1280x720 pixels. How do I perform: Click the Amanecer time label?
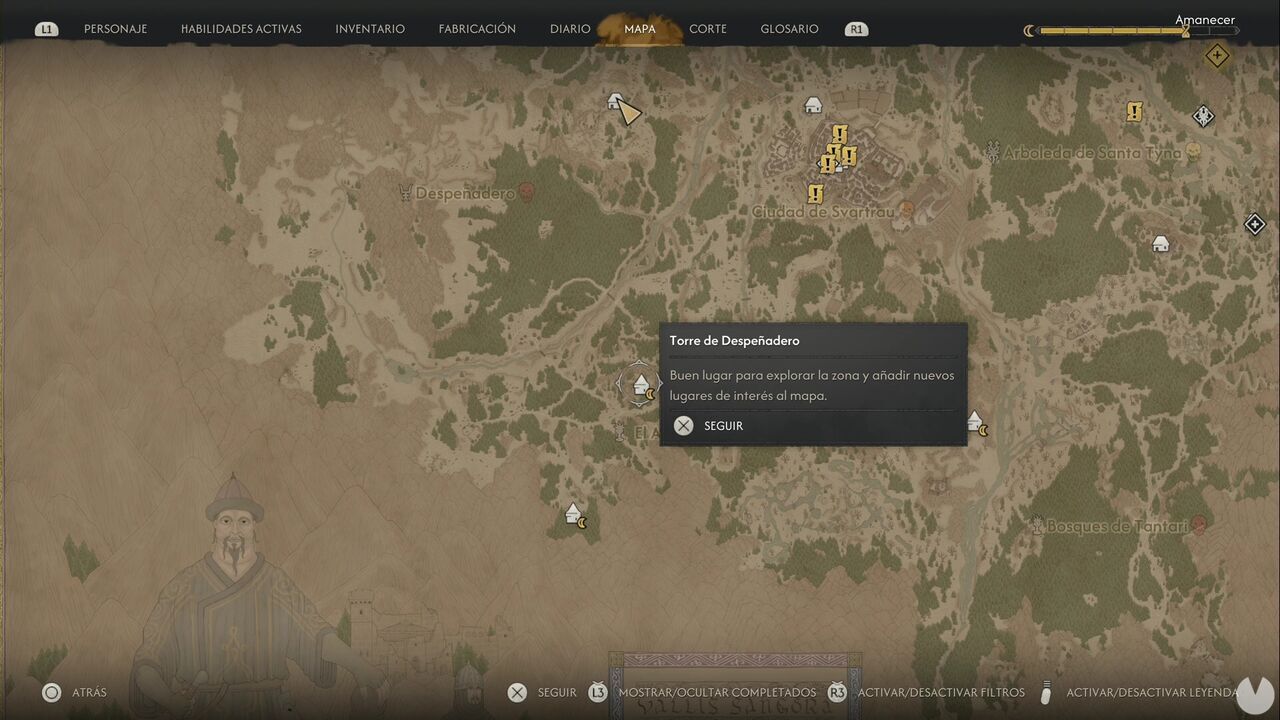(1205, 20)
